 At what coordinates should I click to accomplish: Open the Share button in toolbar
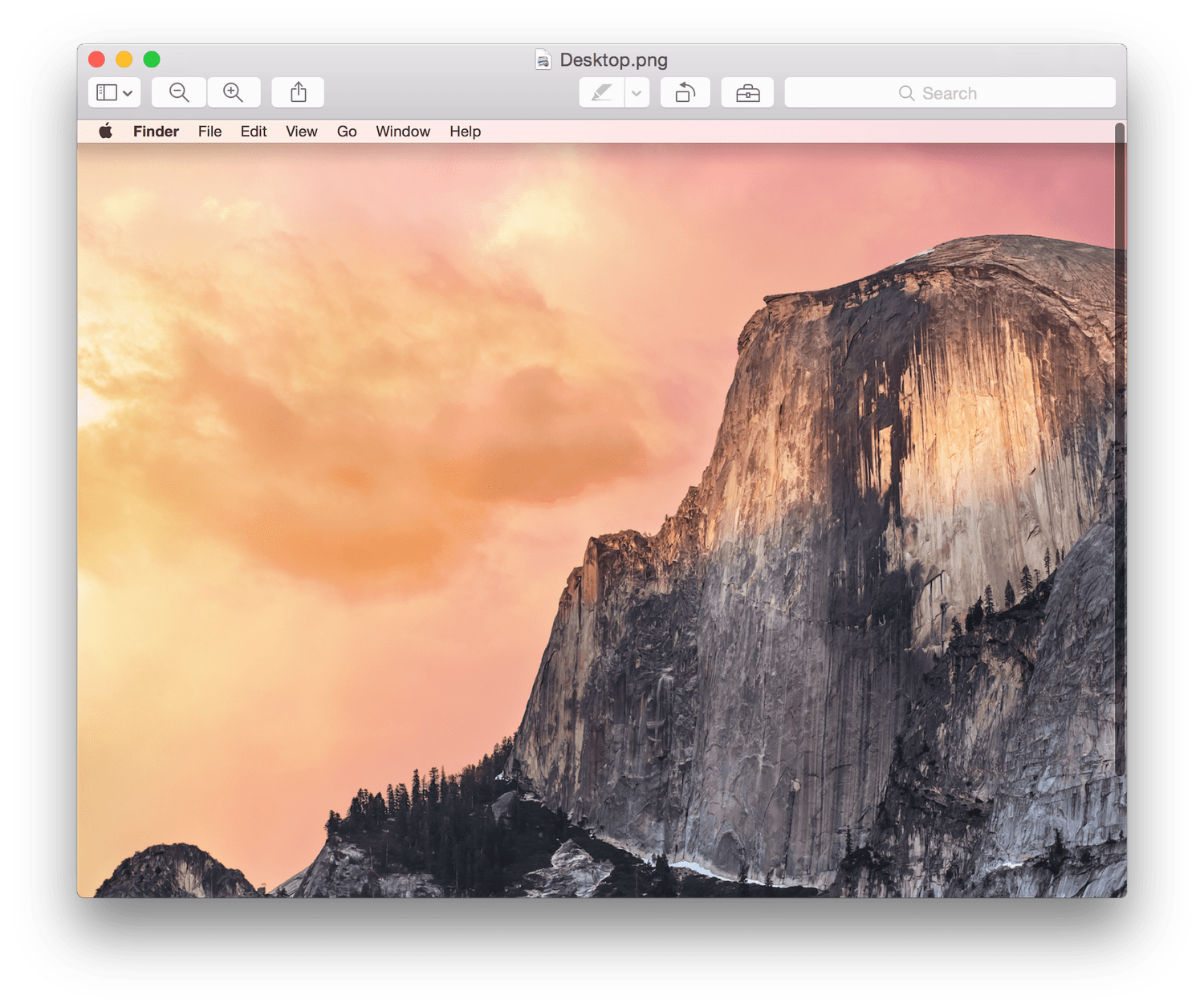click(298, 92)
